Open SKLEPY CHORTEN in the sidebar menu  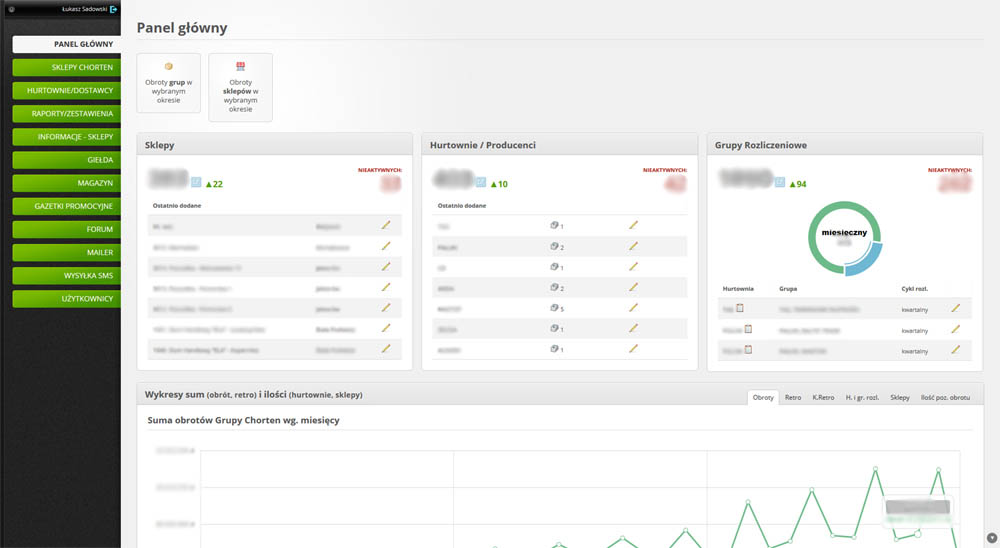coord(67,67)
